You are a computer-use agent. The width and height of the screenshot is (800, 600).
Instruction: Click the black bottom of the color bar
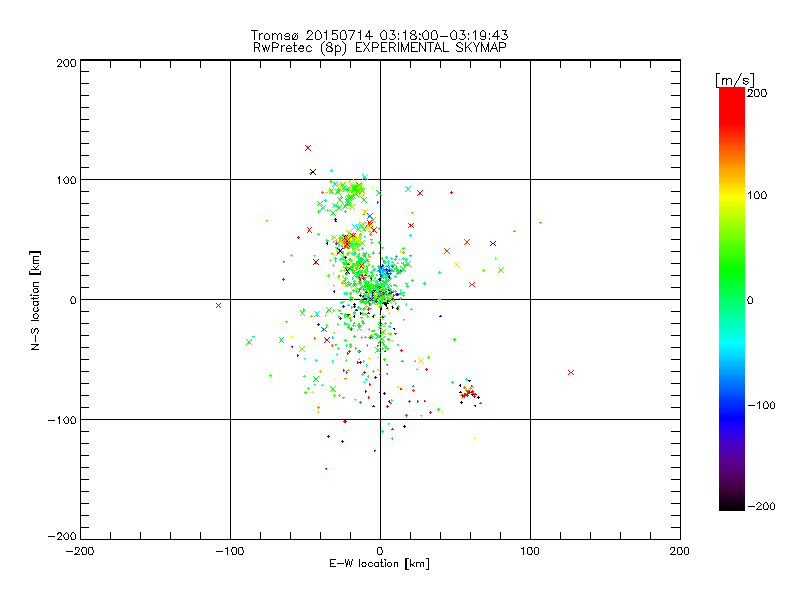click(x=732, y=503)
